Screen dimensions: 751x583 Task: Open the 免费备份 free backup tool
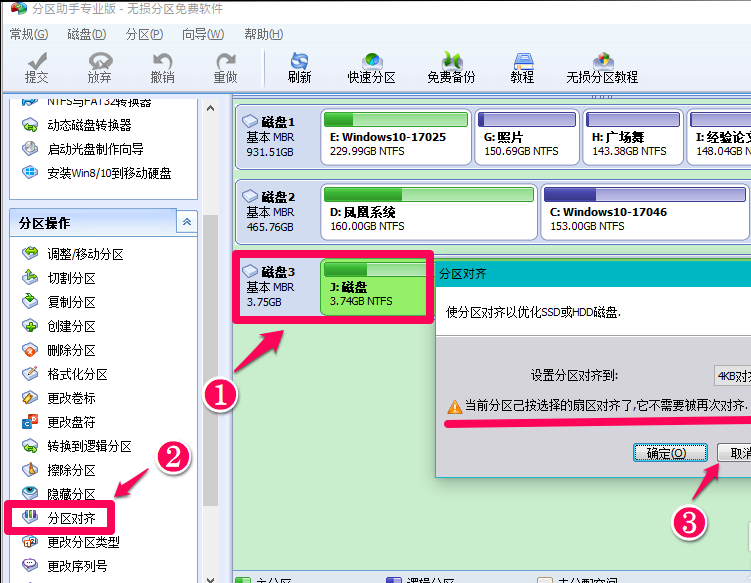point(451,67)
